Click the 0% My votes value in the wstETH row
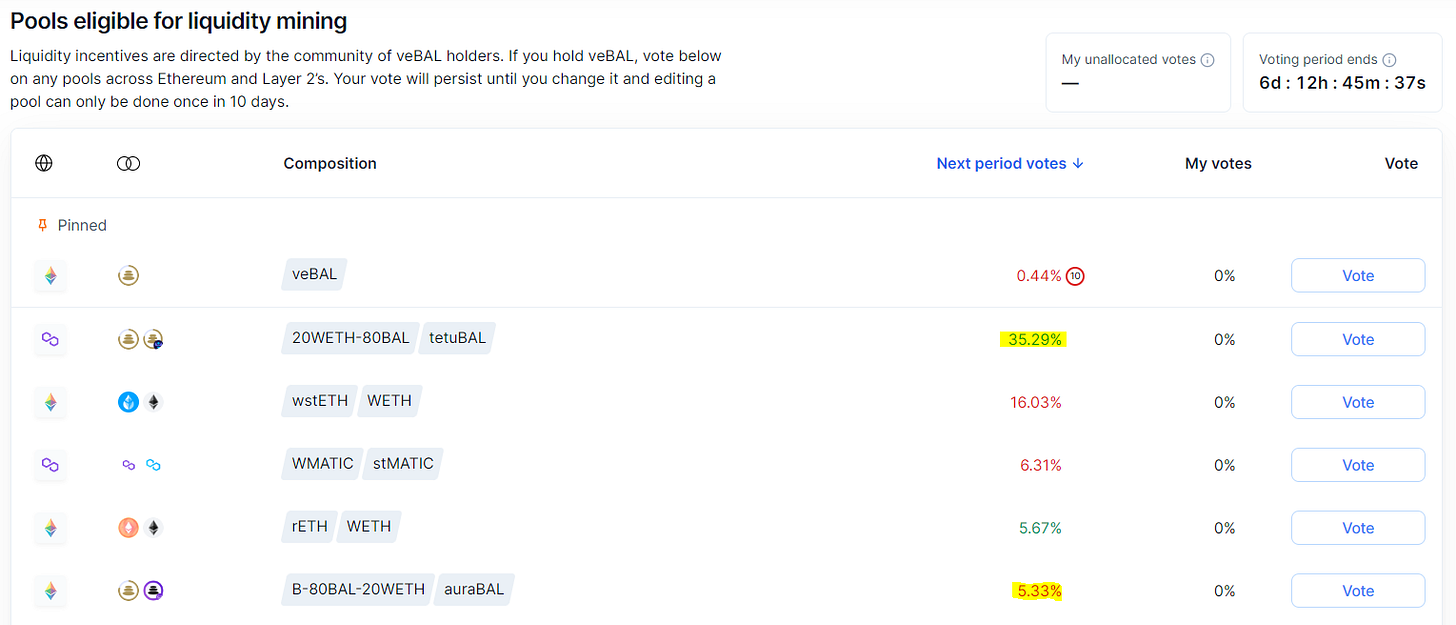 coord(1224,403)
